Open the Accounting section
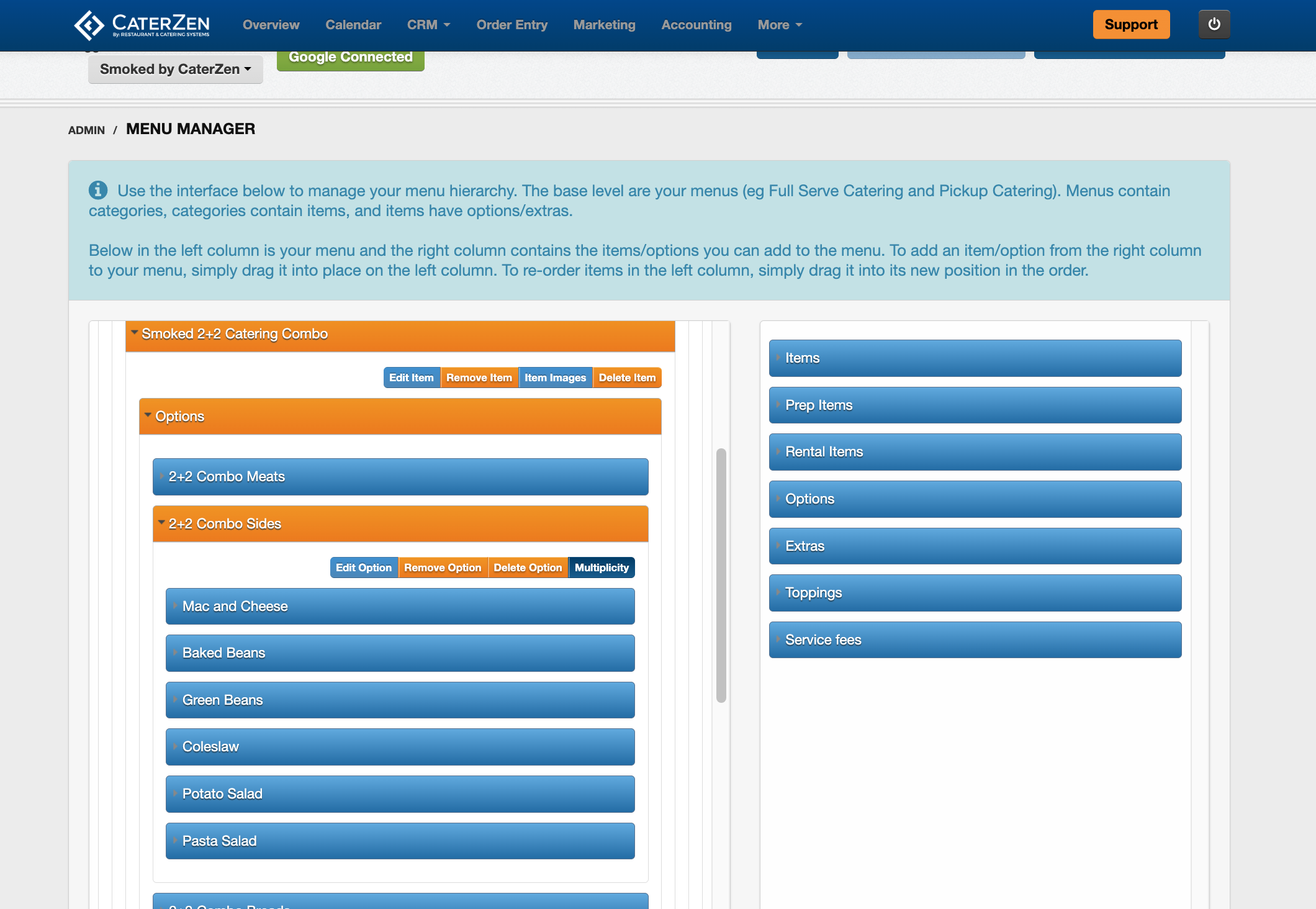 (x=696, y=25)
